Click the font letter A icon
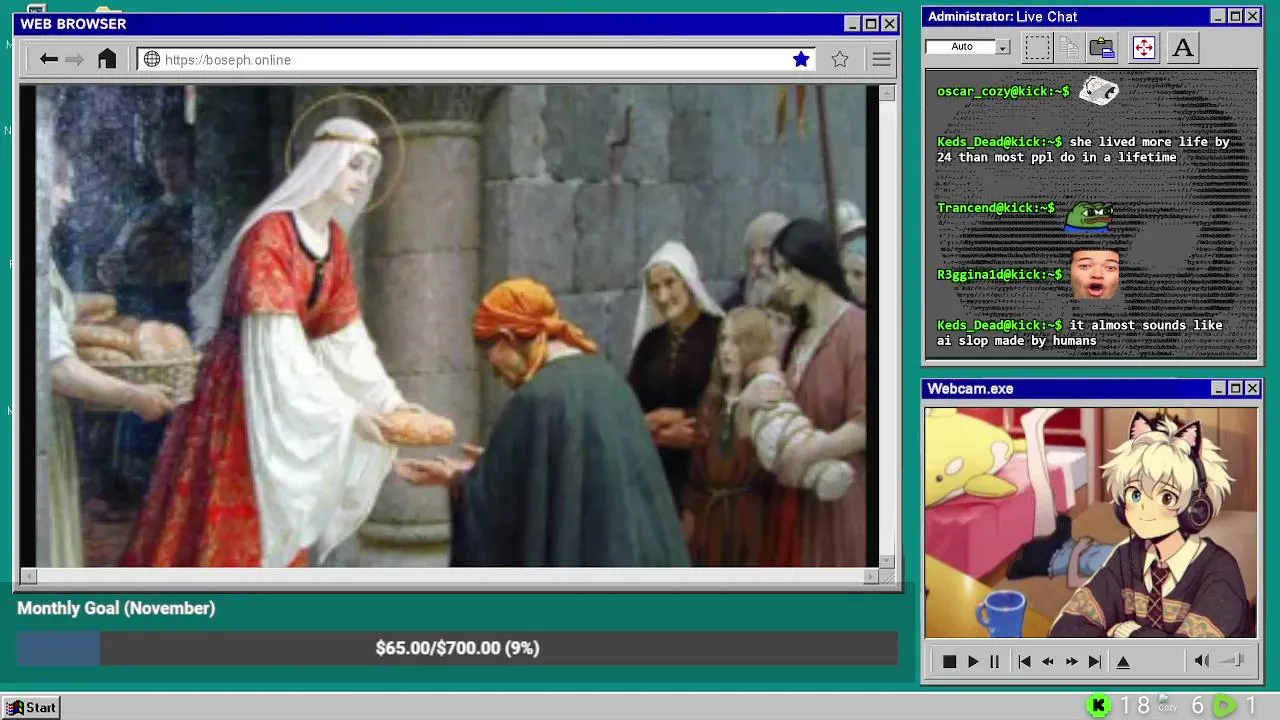1280x720 pixels. 1183,47
